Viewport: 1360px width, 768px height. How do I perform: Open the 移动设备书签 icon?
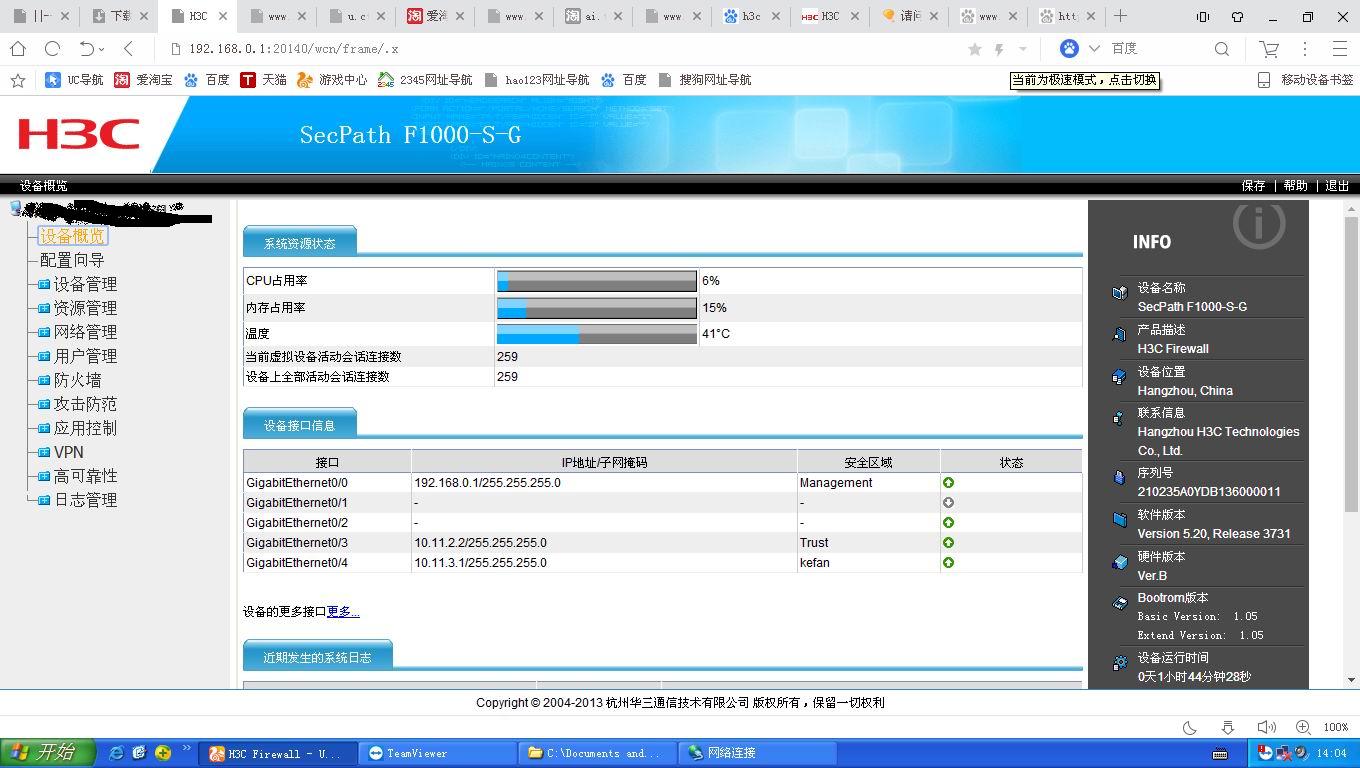point(1263,80)
